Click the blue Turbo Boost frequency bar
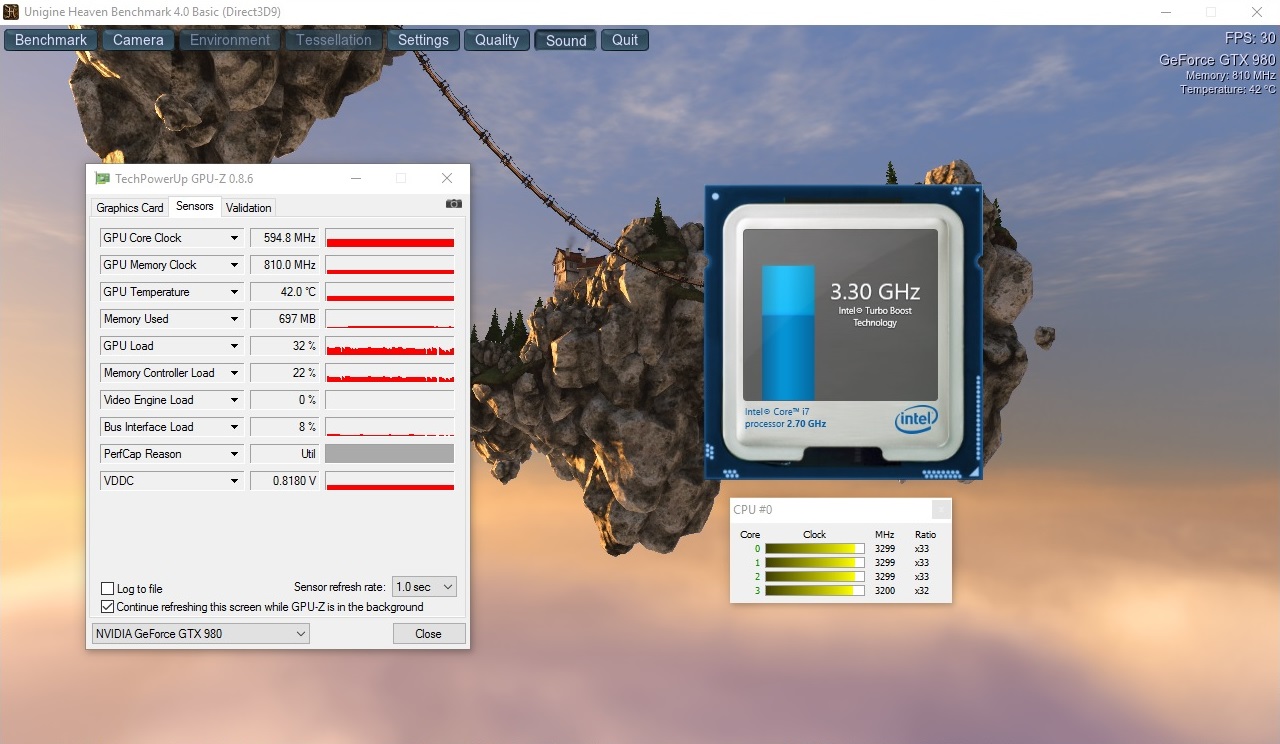 788,332
